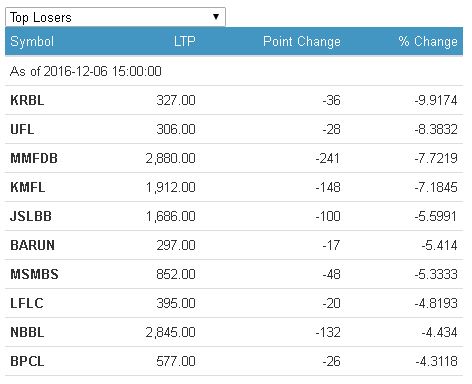
Task: Click KRBL's 327.00 LTP value
Action: click(176, 100)
